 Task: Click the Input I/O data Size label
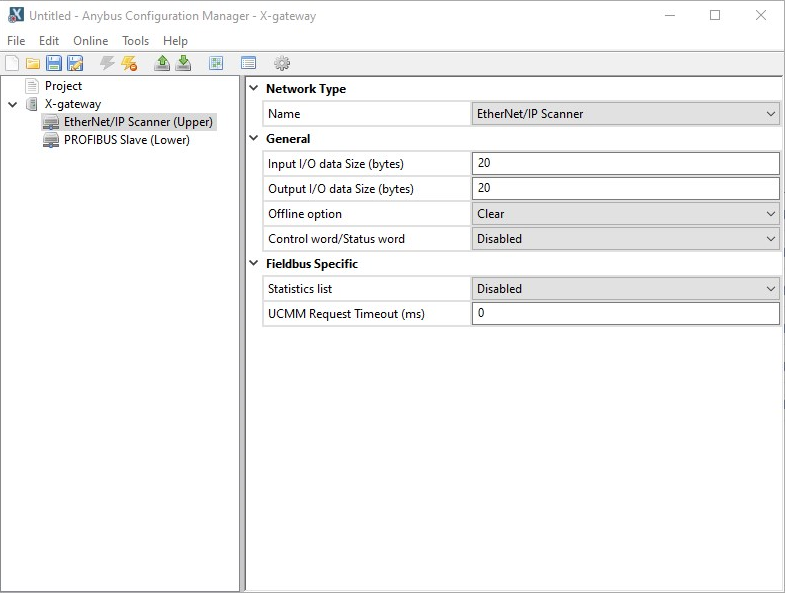pyautogui.click(x=335, y=164)
